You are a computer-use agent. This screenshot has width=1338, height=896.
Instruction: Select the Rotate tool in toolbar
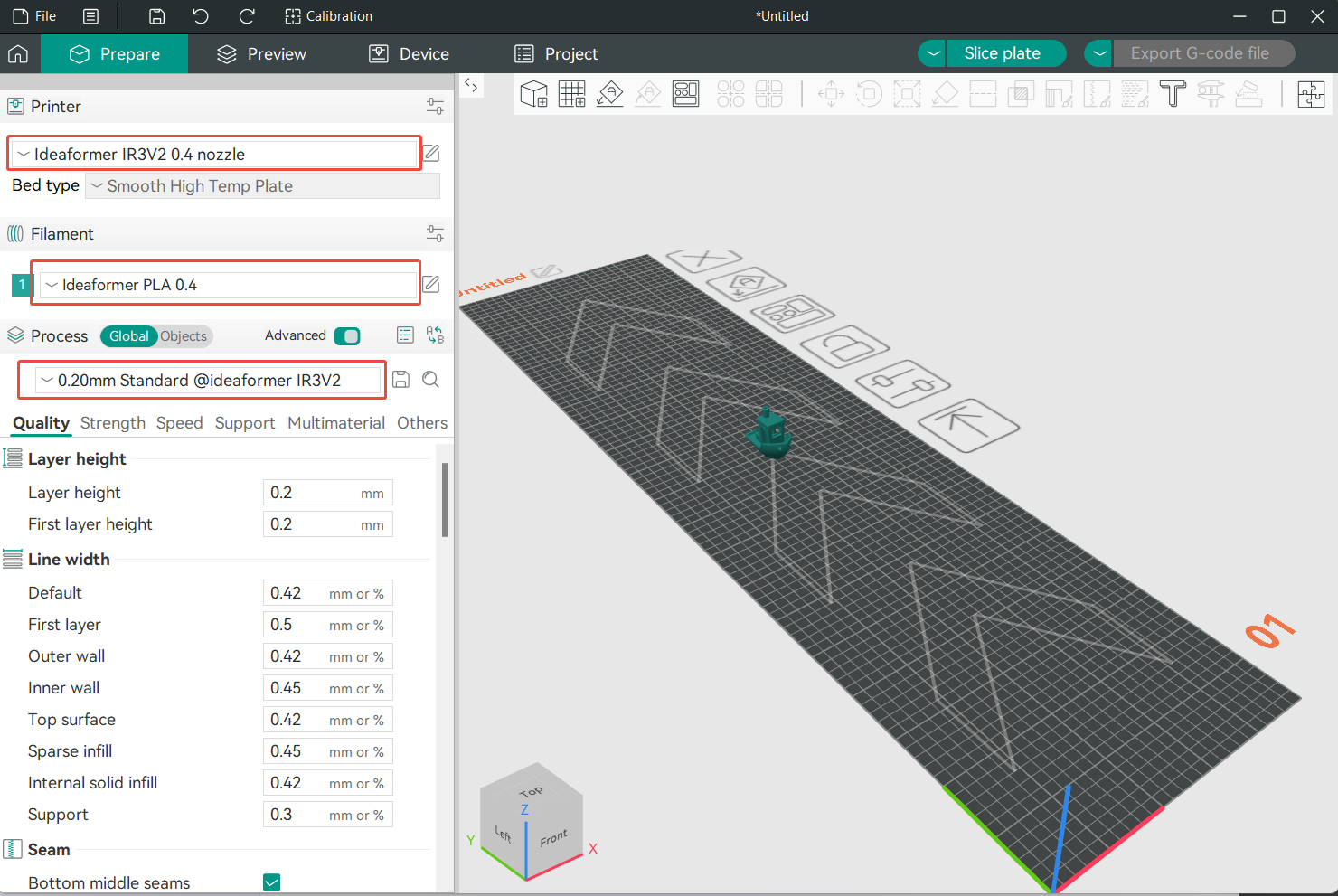[869, 93]
